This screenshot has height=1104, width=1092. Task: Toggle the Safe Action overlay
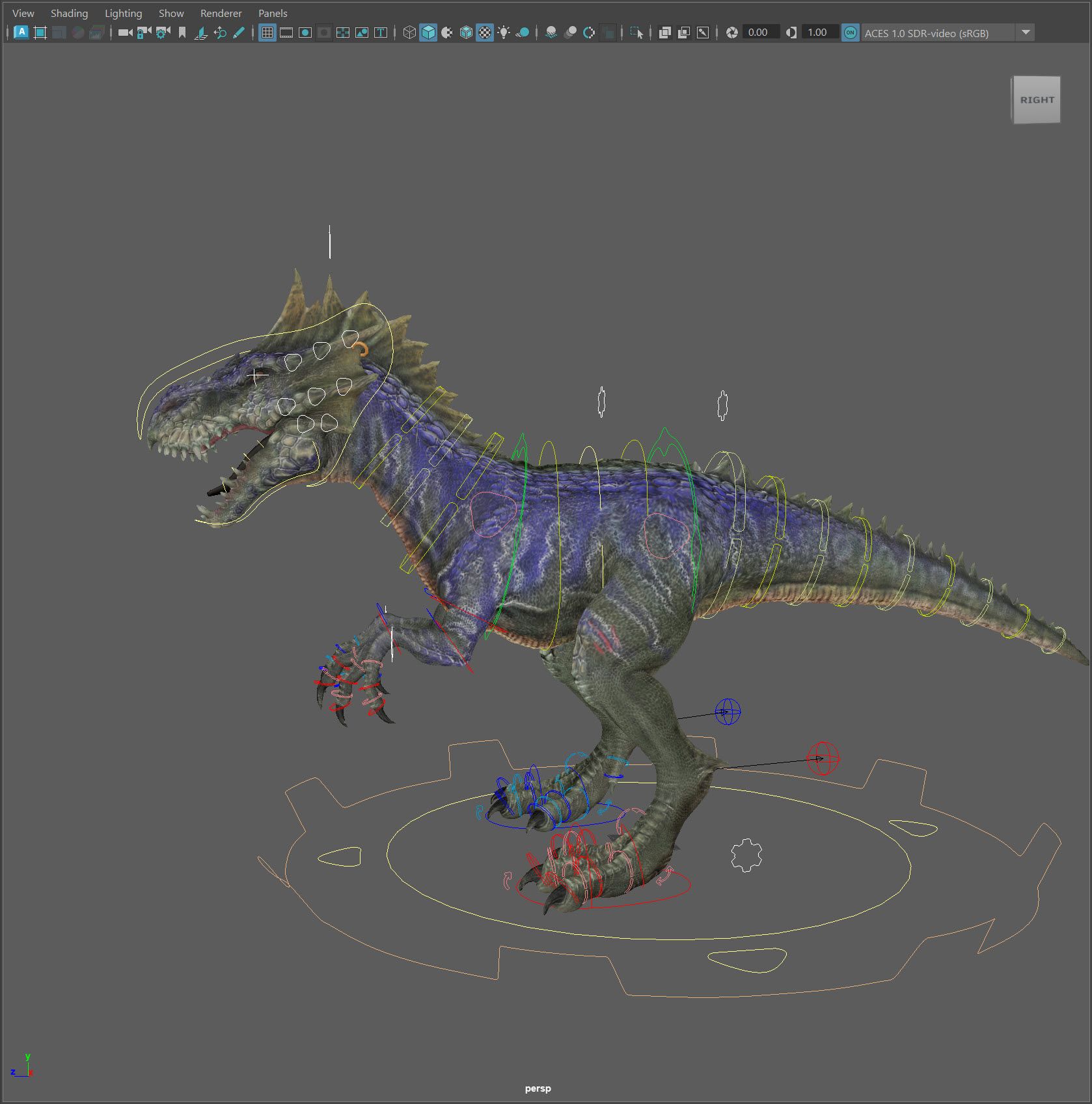pos(362,33)
